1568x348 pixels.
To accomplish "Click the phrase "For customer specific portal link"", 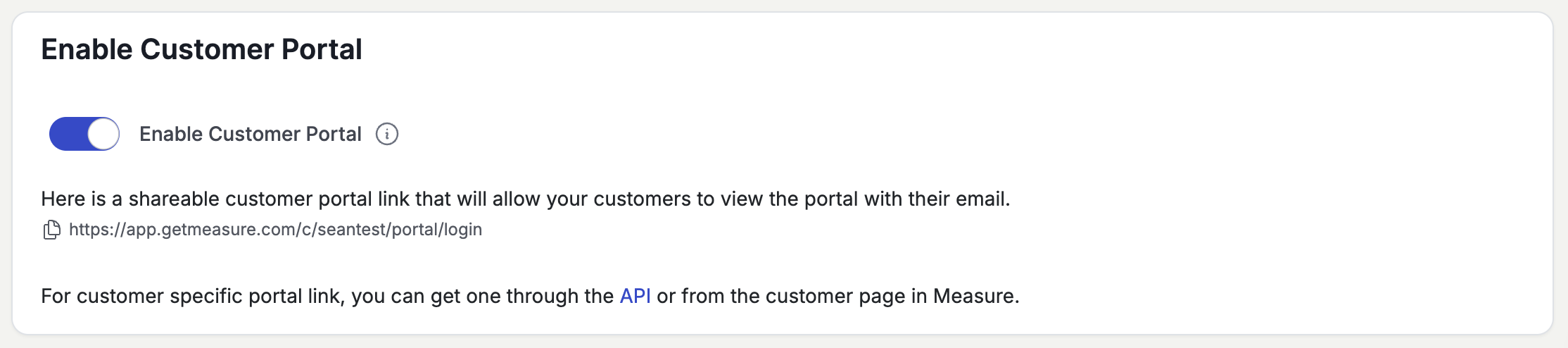I will point(191,296).
